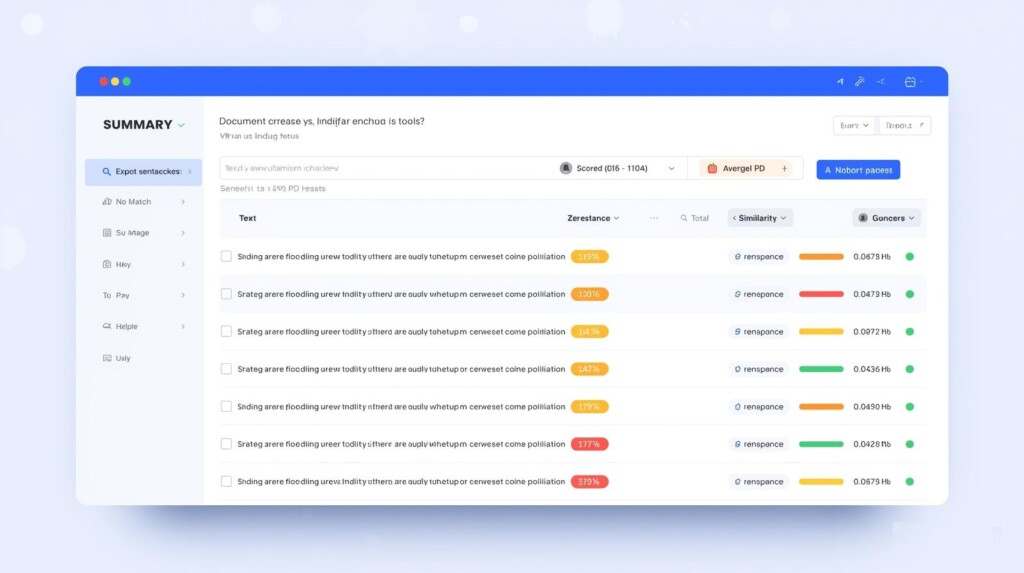Image resolution: width=1024 pixels, height=573 pixels.
Task: Click rensponce tag in 0.0436 Hb row
Action: click(758, 369)
